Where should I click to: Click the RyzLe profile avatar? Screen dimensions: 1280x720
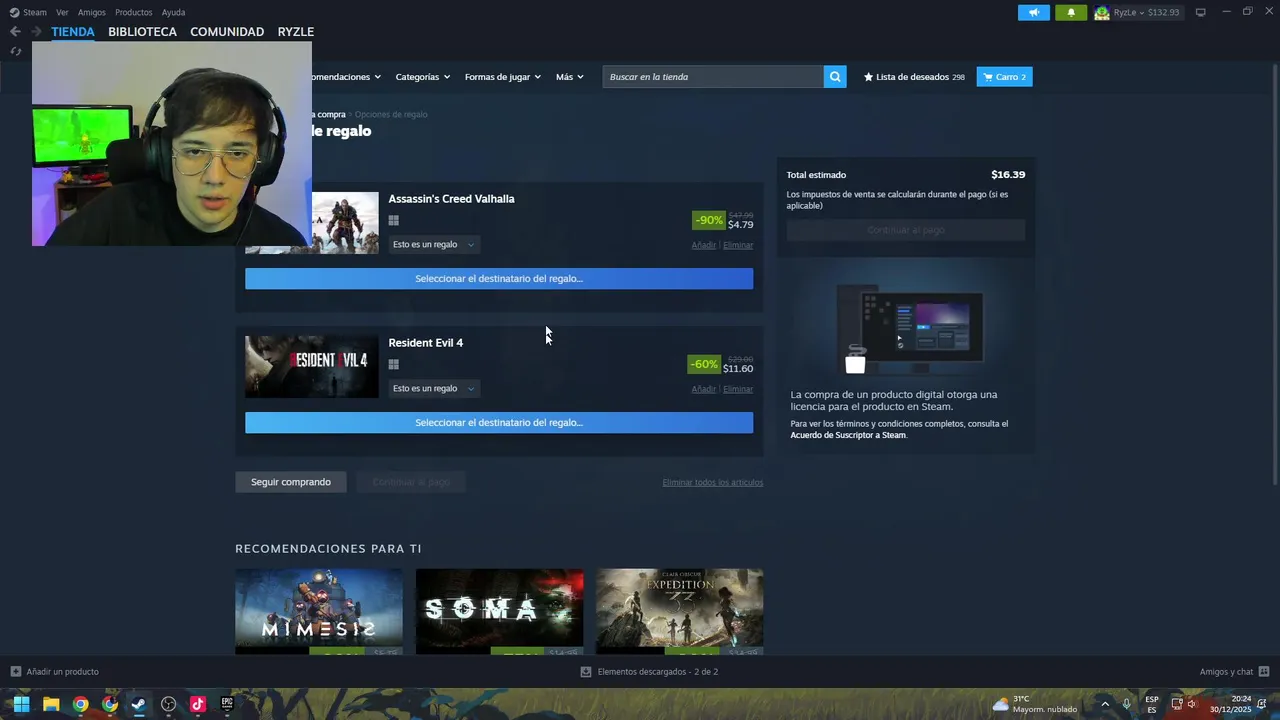[1102, 12]
